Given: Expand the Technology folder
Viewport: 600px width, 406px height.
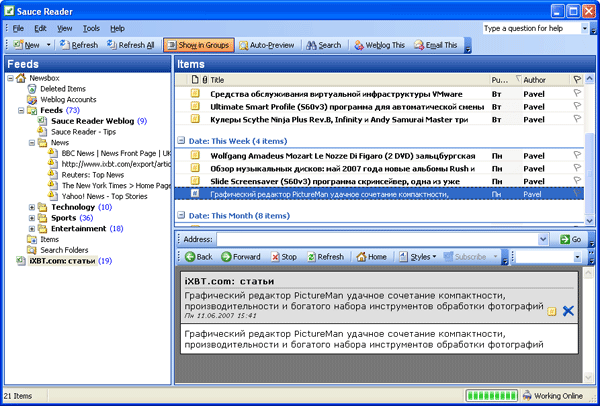Looking at the screenshot, I should tap(31, 207).
